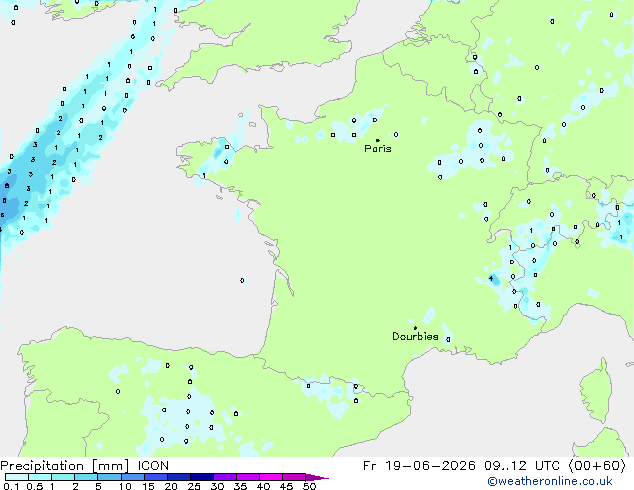Click the forecast date 'Fr 19-06-2026' text

click(419, 466)
